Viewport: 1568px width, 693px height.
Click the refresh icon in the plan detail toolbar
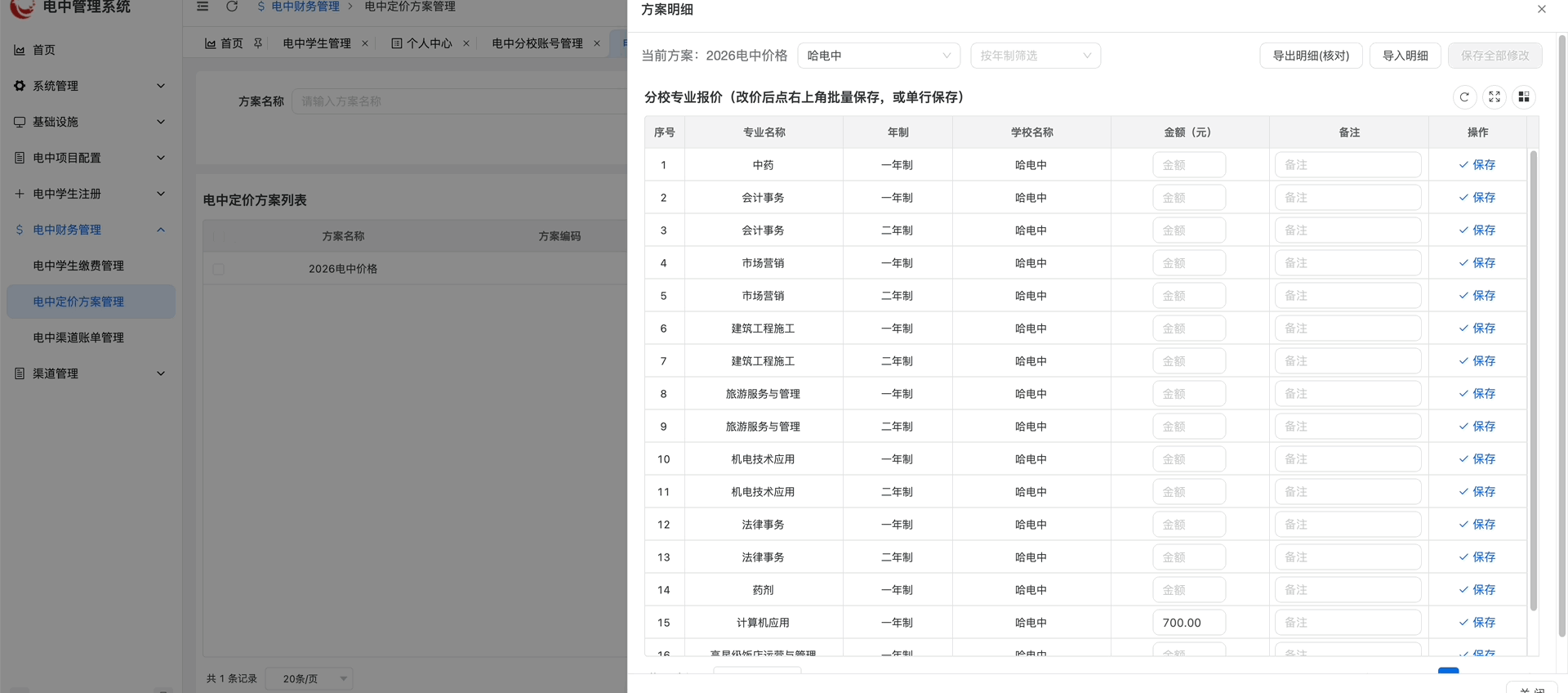pos(1464,97)
